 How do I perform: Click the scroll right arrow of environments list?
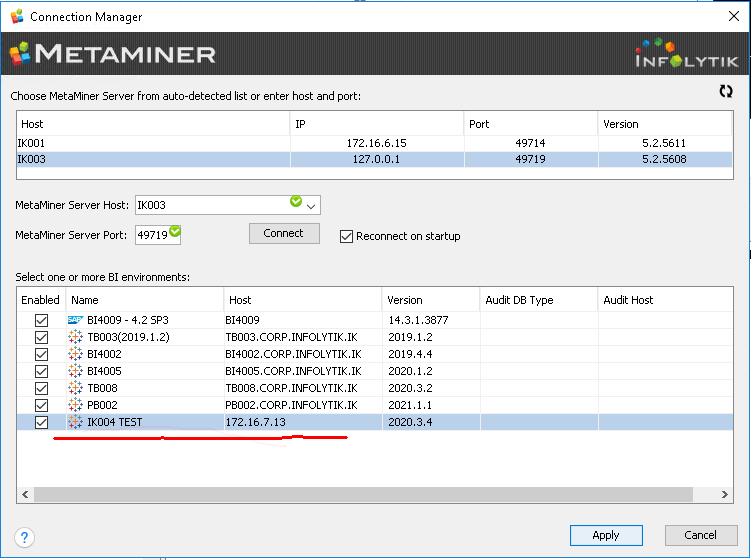(725, 494)
